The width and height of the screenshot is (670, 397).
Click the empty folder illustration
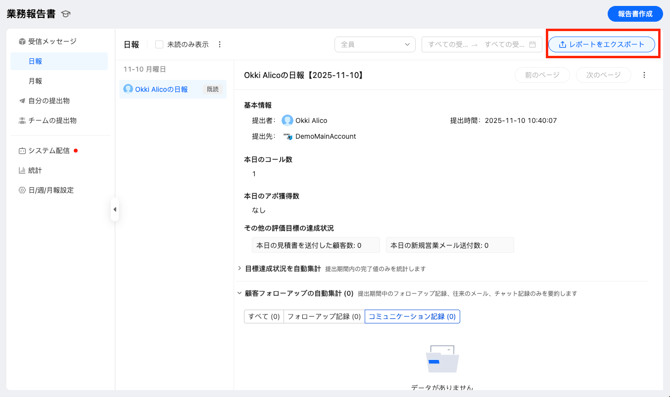(443, 359)
